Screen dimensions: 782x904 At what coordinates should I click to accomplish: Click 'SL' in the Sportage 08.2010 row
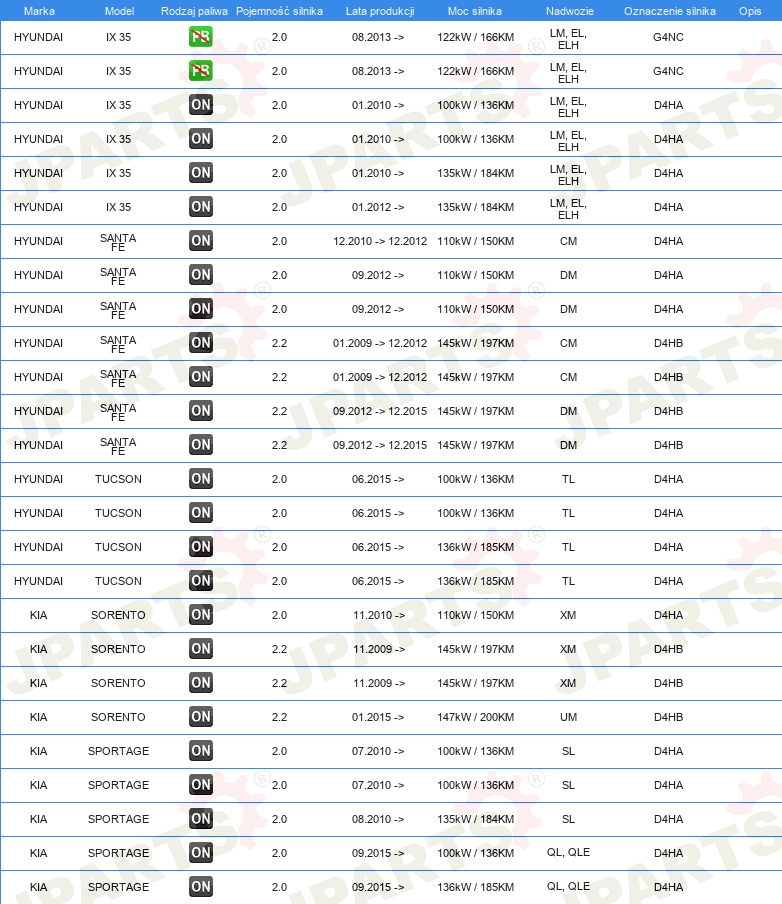pyautogui.click(x=569, y=819)
